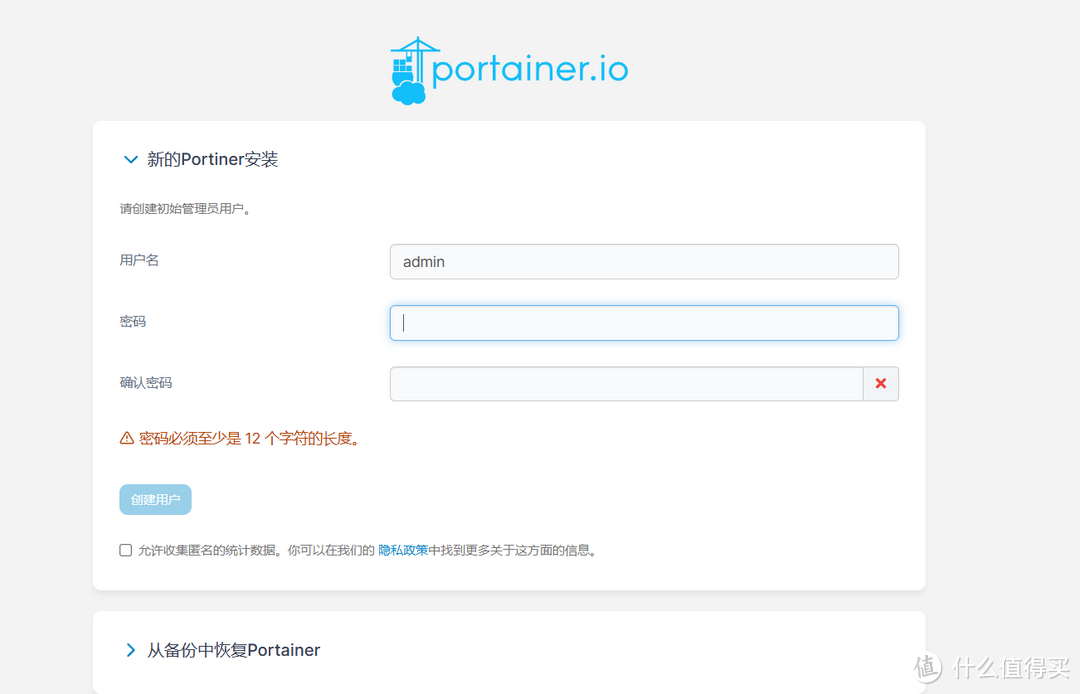The image size is (1080, 694).
Task: Click the portainer.io logo
Action: [x=509, y=70]
